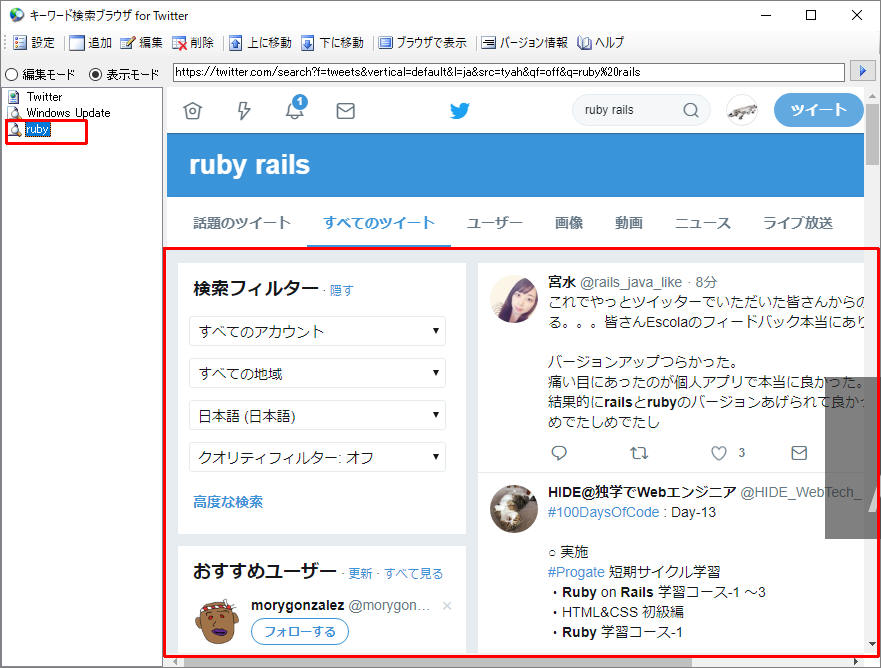Click the 編集 (Edit) toolbar button
The image size is (881, 668).
142,43
